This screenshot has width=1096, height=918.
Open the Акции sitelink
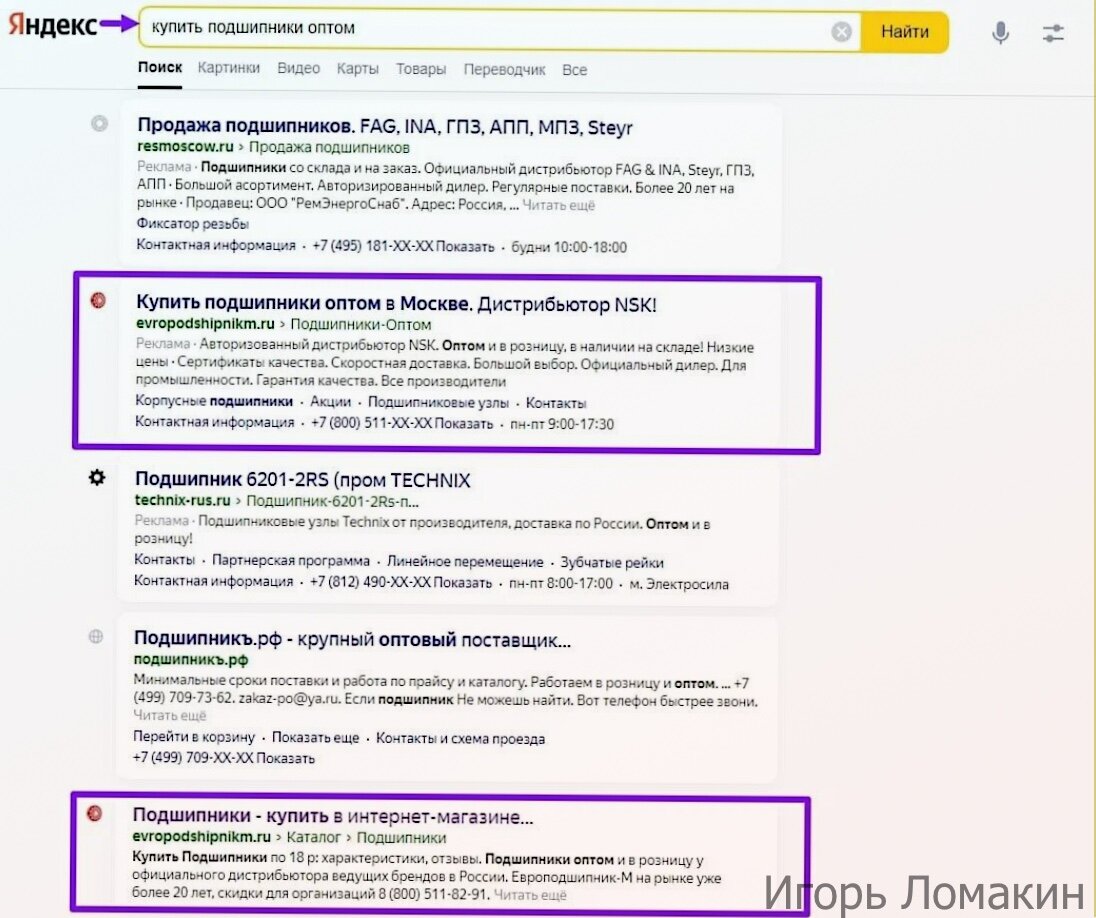pos(331,402)
